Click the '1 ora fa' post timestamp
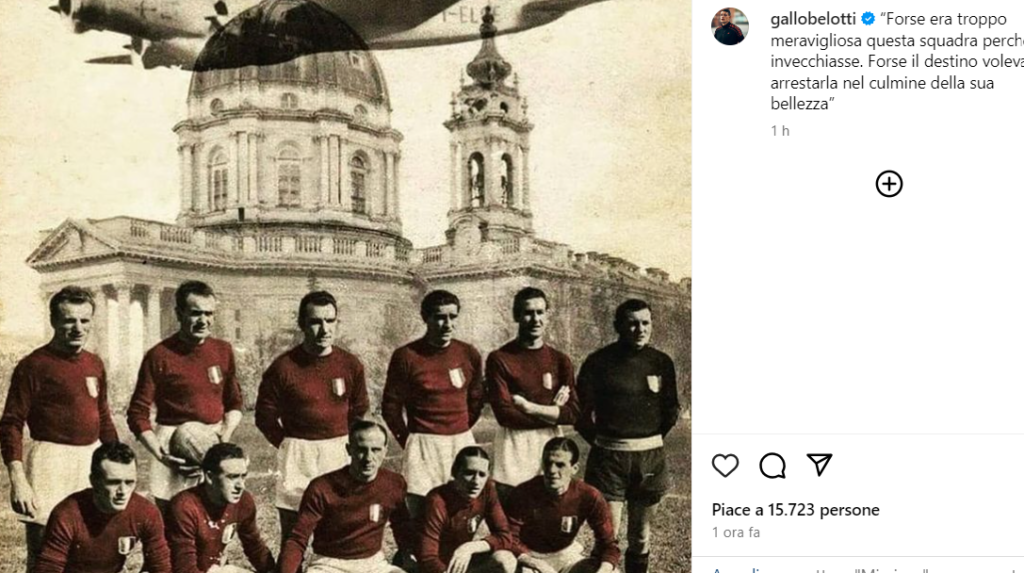This screenshot has height=573, width=1024. click(736, 532)
